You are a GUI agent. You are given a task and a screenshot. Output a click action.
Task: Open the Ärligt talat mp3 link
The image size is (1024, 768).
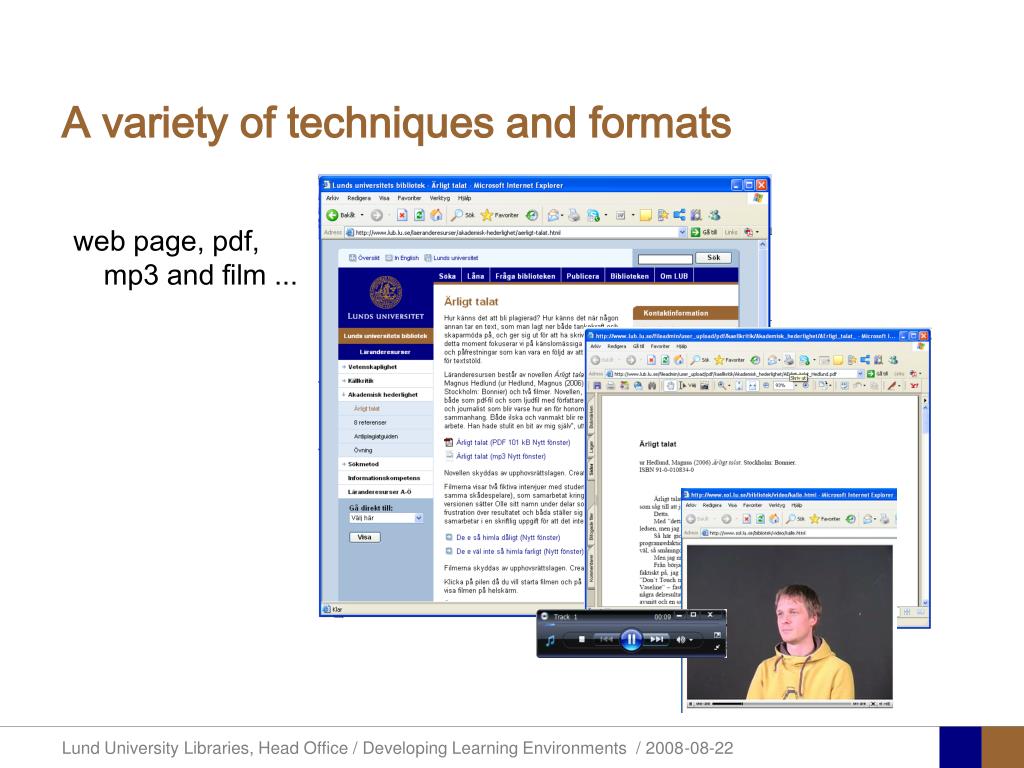(500, 456)
